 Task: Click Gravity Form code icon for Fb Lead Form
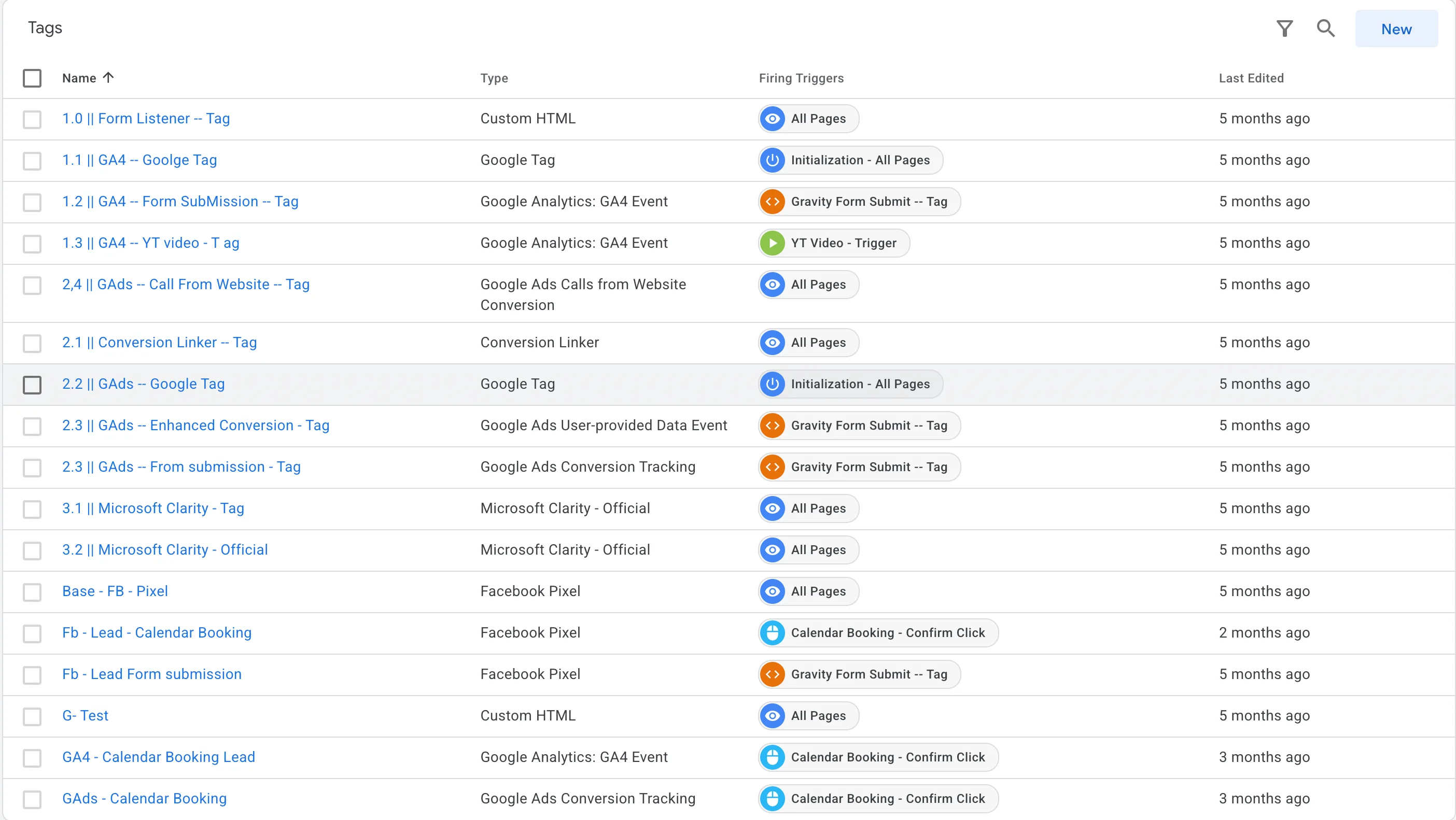tap(772, 674)
